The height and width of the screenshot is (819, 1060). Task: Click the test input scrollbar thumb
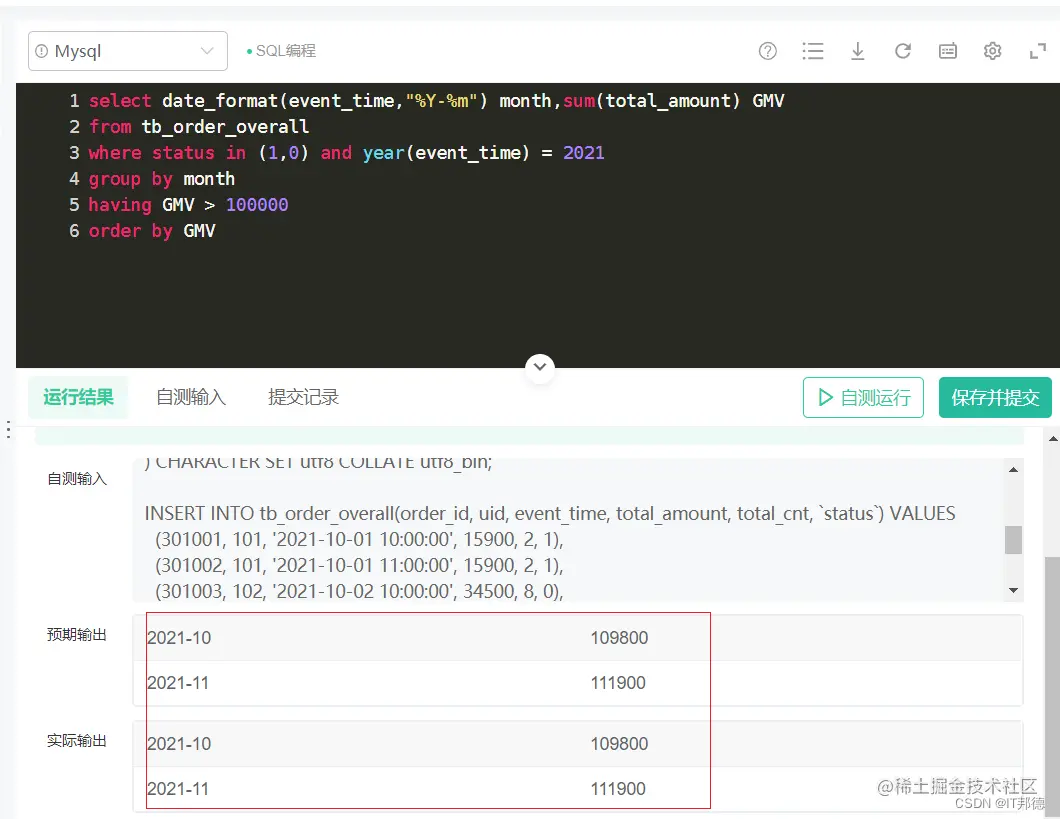pyautogui.click(x=1013, y=540)
